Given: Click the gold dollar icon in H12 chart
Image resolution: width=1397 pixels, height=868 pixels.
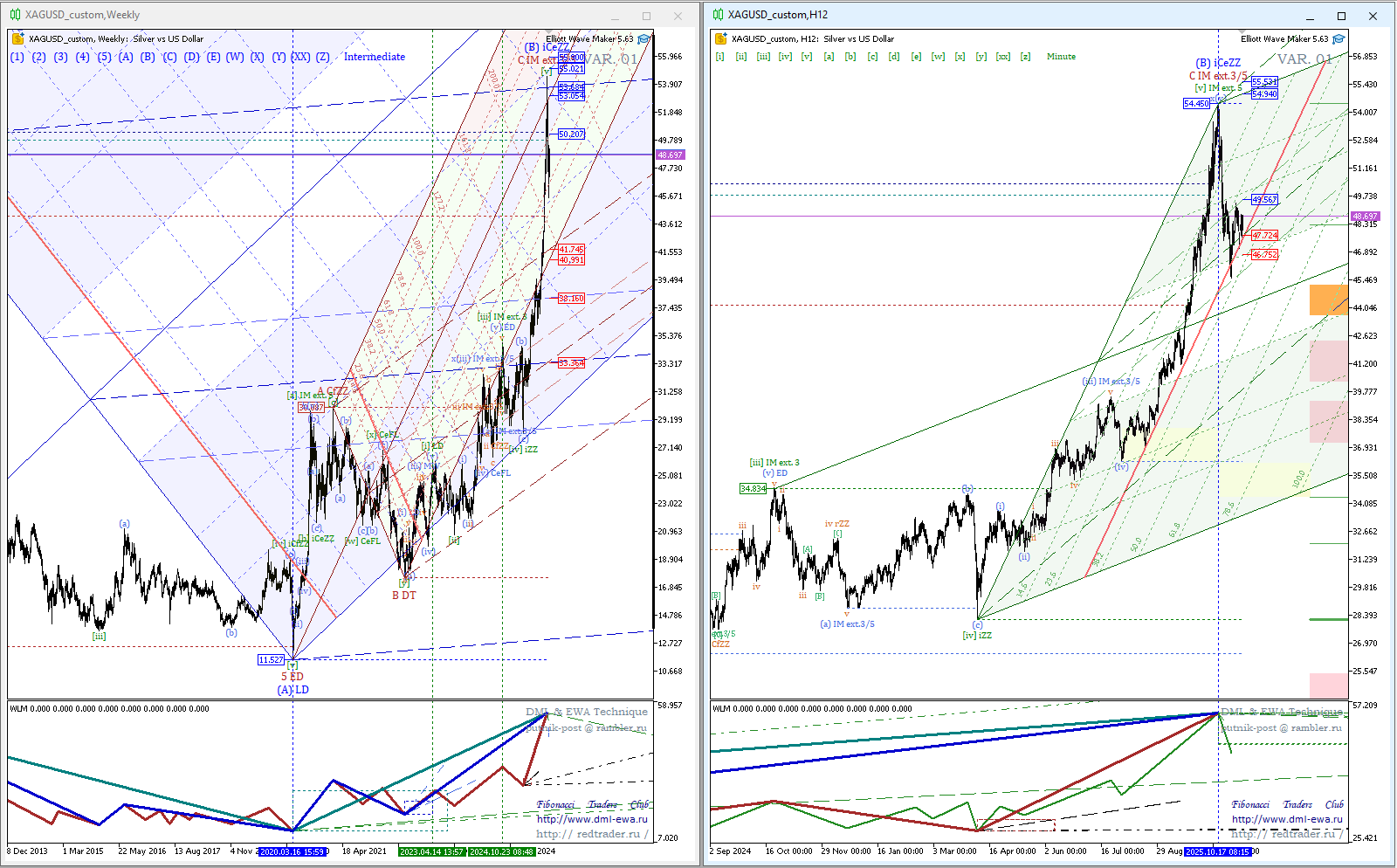Looking at the screenshot, I should pos(720,39).
